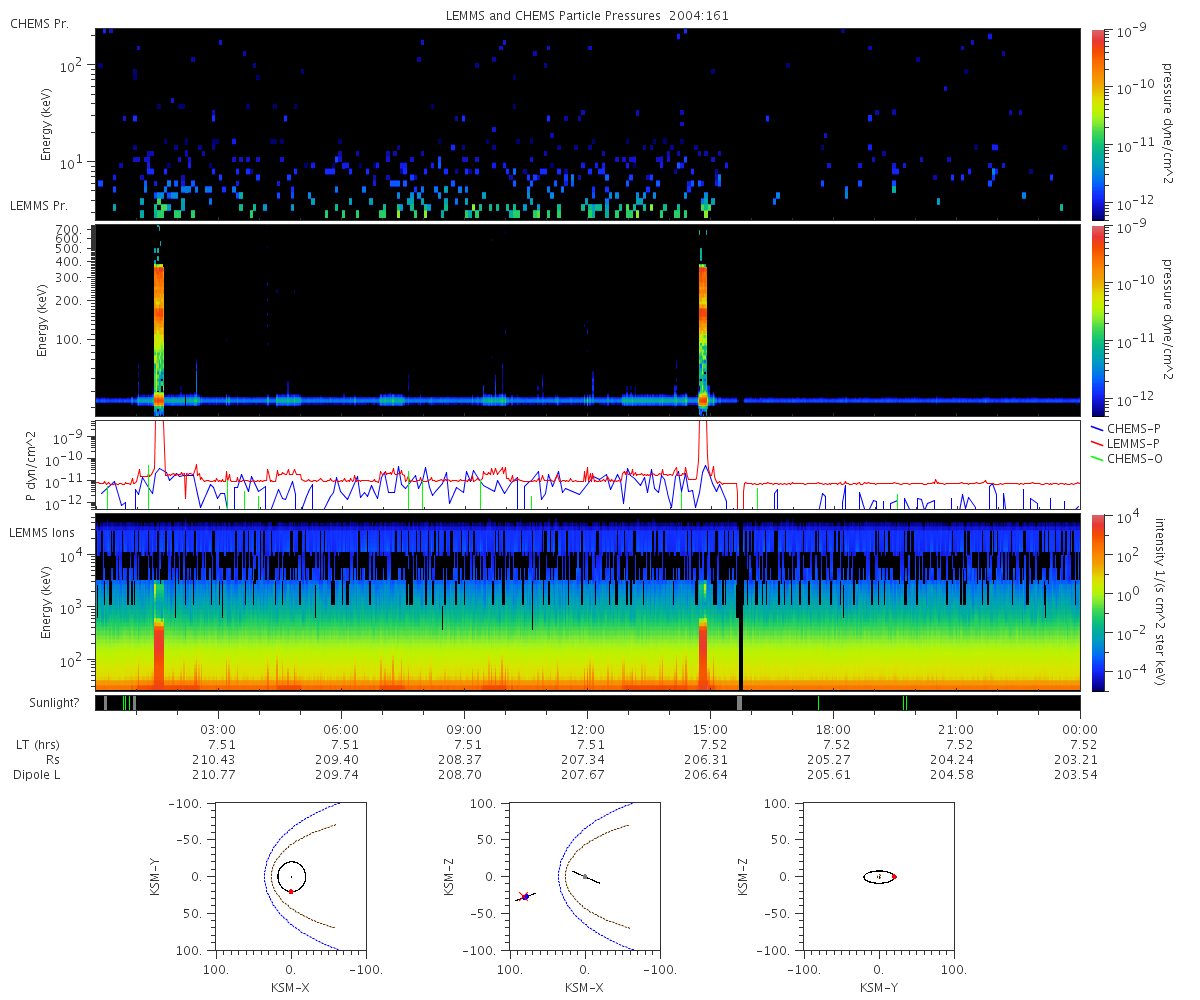The width and height of the screenshot is (1200, 1000).
Task: Select the 12:00 time axis label
Action: coord(587,729)
